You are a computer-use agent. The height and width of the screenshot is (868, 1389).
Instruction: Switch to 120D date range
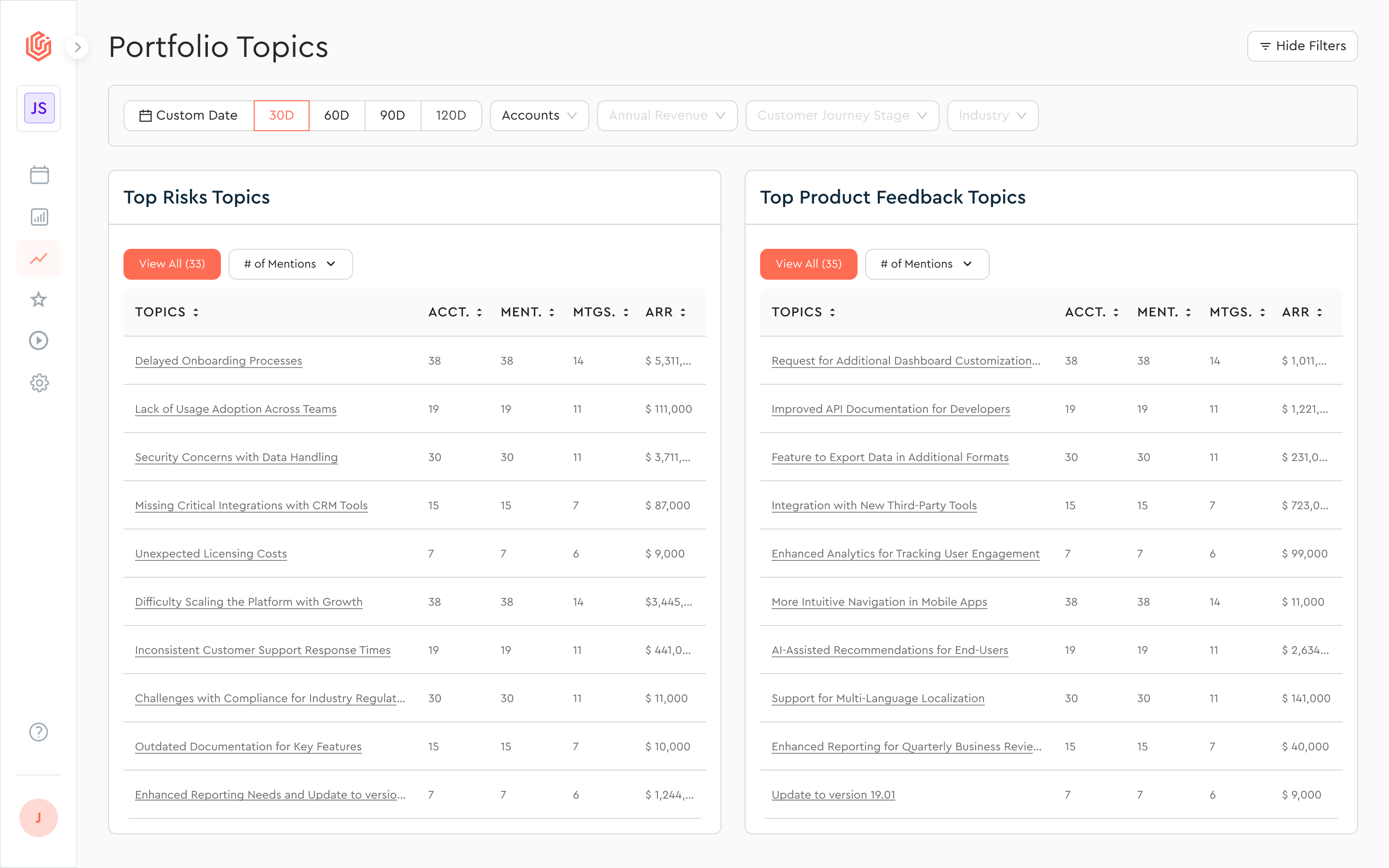point(450,115)
